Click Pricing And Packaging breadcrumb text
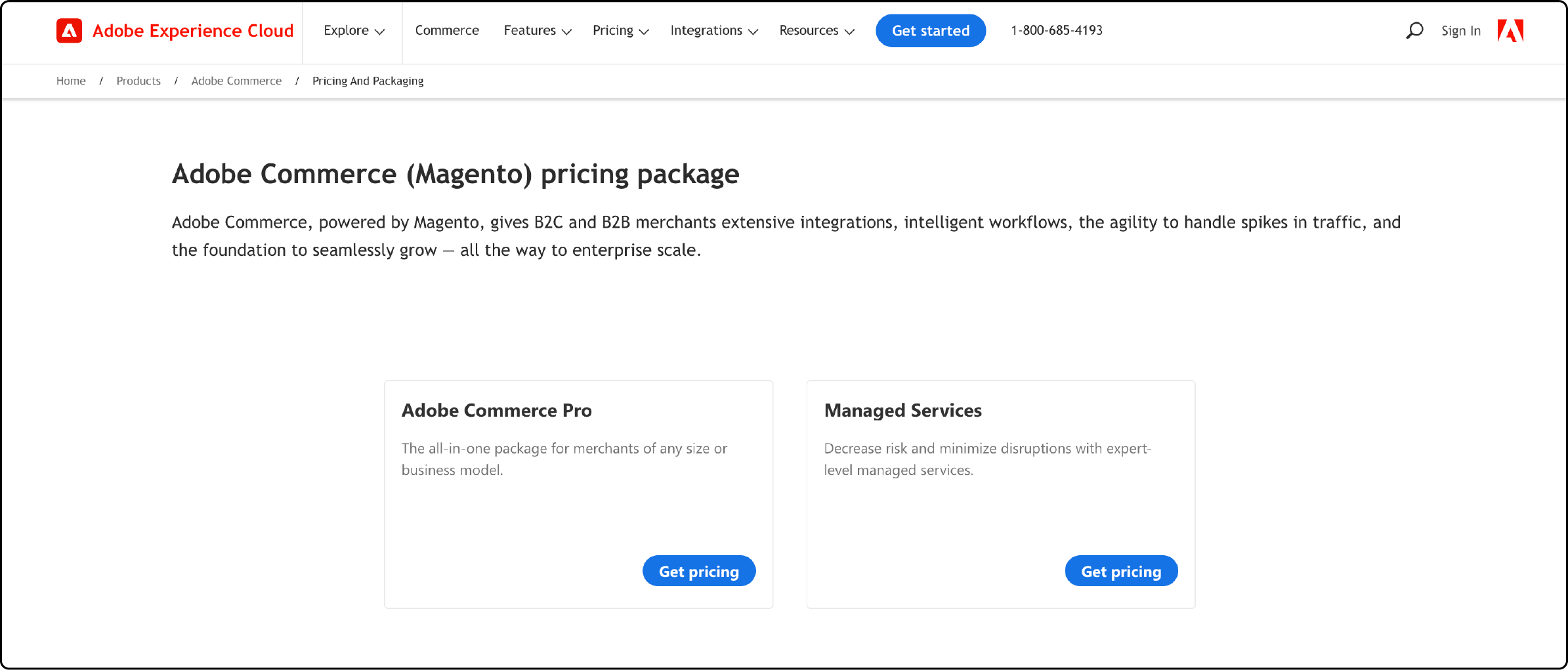This screenshot has width=1568, height=670. (368, 81)
